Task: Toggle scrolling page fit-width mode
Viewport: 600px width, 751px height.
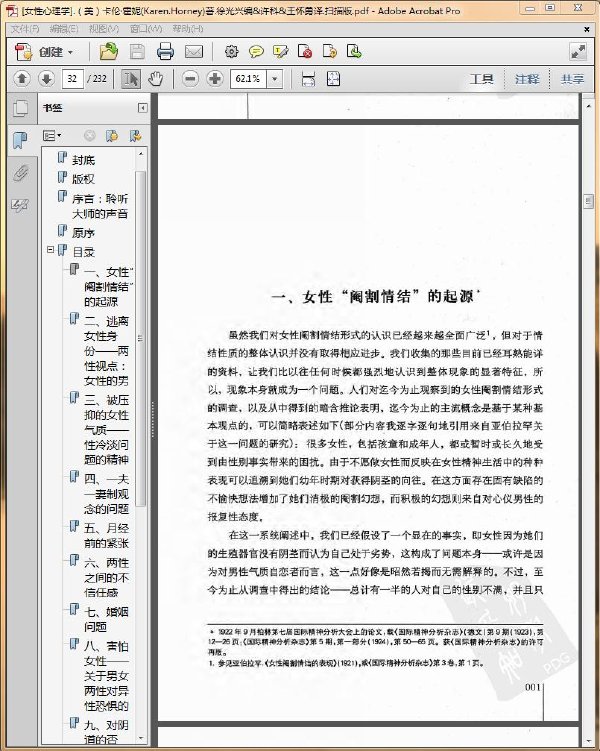Action: (x=308, y=79)
